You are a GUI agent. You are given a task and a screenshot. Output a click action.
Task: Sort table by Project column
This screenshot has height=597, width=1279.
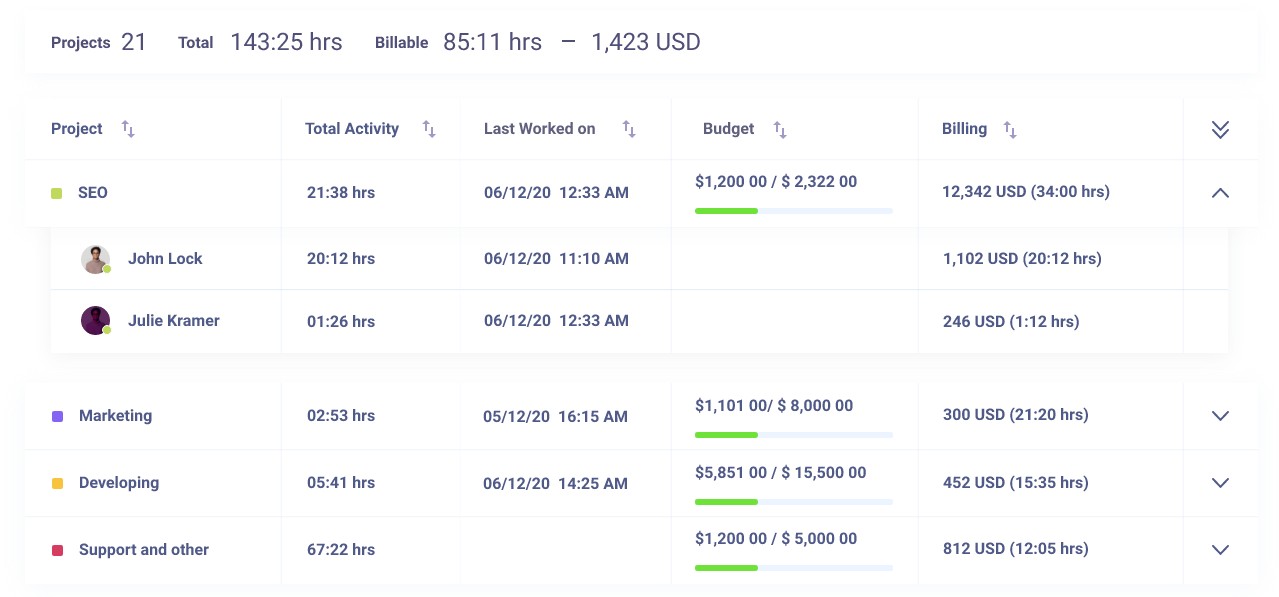click(x=128, y=129)
